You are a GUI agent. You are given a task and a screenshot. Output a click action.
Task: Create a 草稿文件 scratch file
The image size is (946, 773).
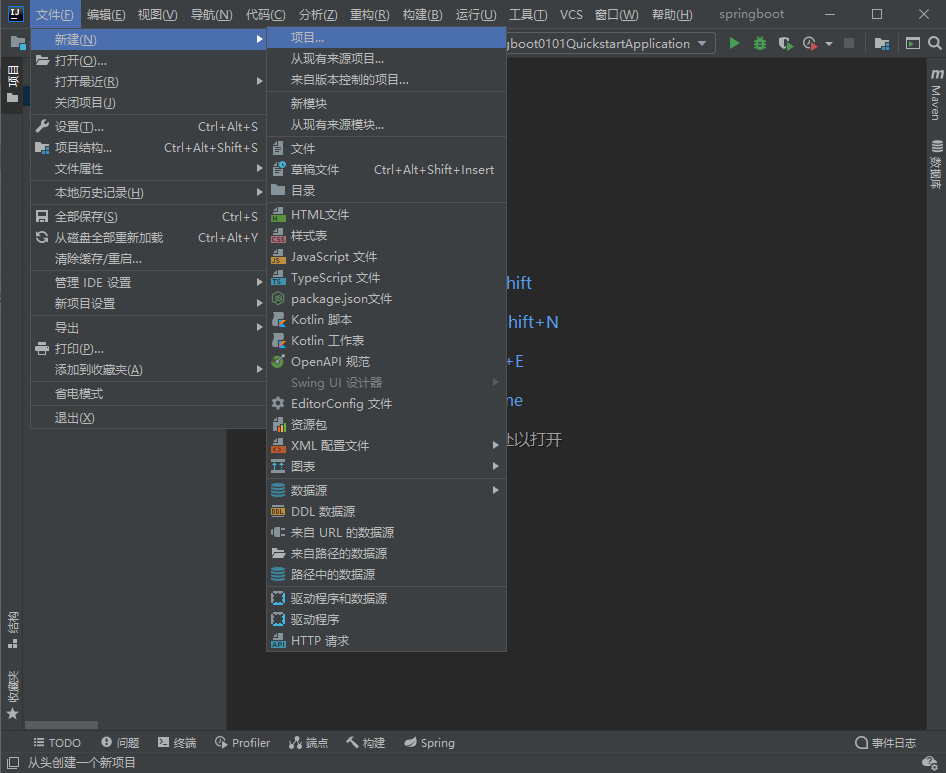pos(386,170)
